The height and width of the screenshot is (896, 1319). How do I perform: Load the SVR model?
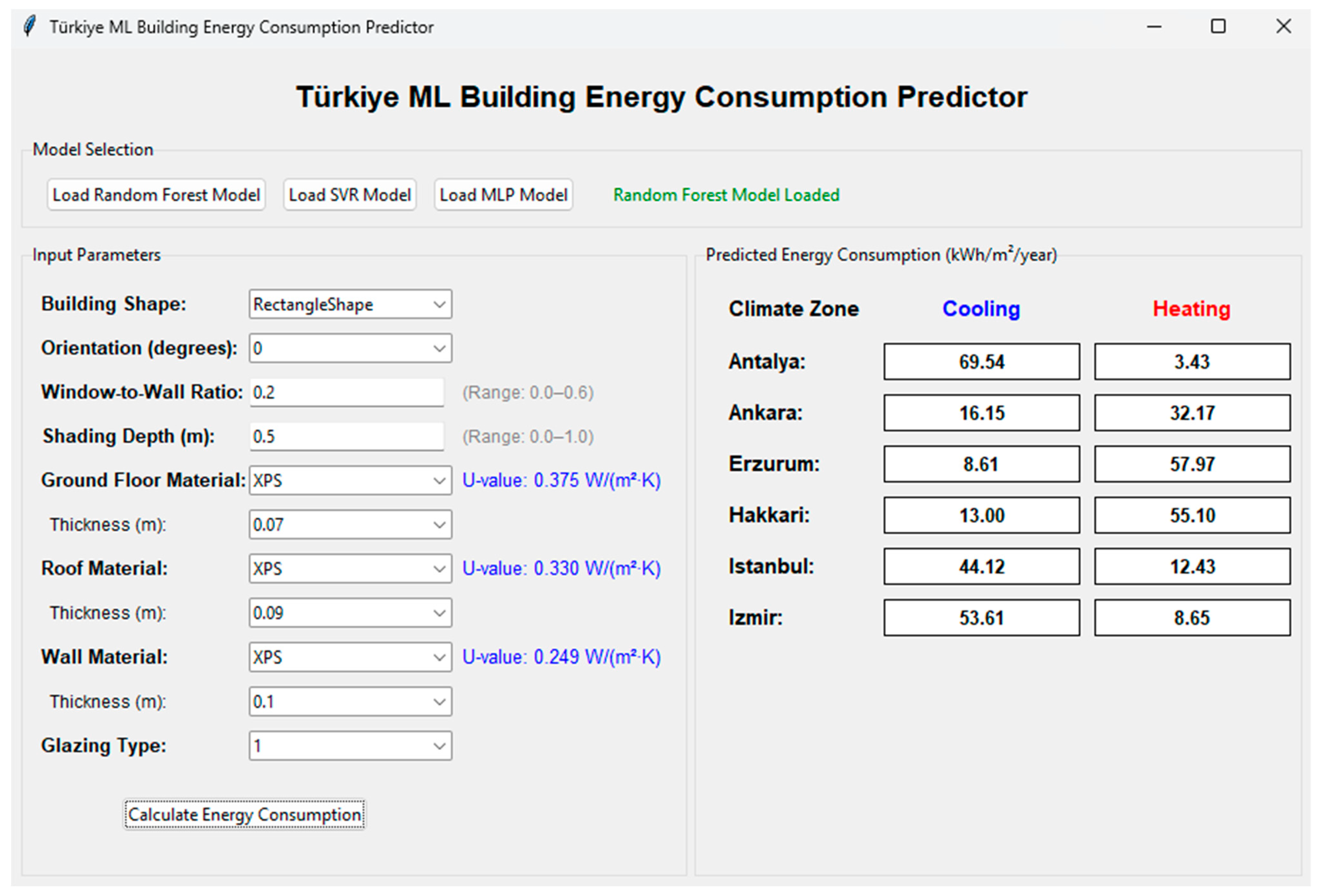[x=350, y=195]
